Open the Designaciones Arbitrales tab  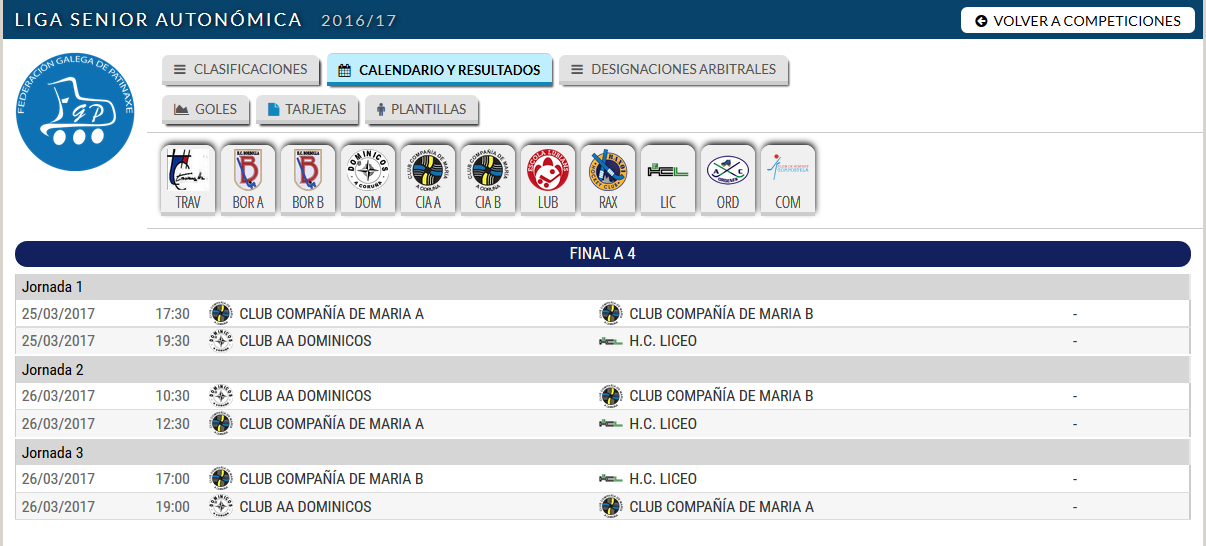tap(673, 70)
